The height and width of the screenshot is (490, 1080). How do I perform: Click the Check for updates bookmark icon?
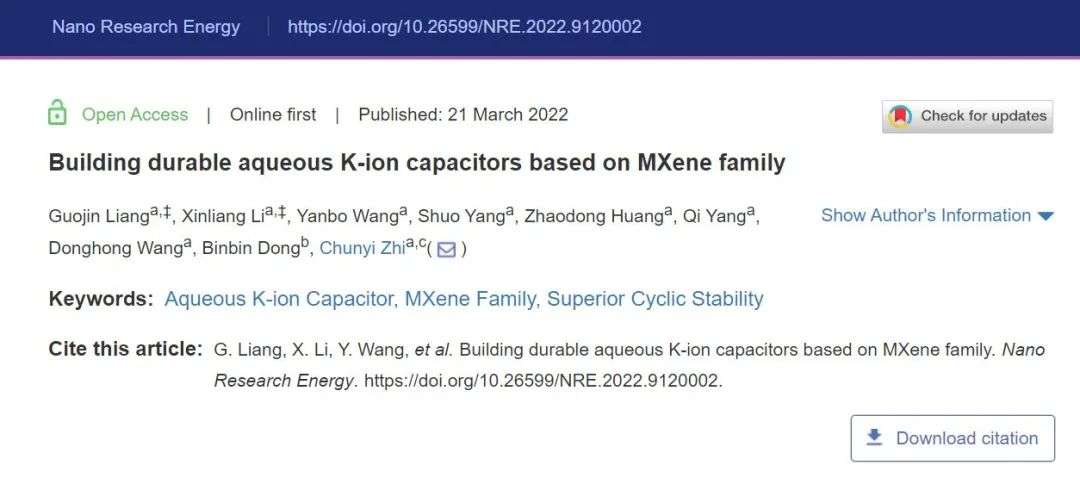tap(900, 116)
